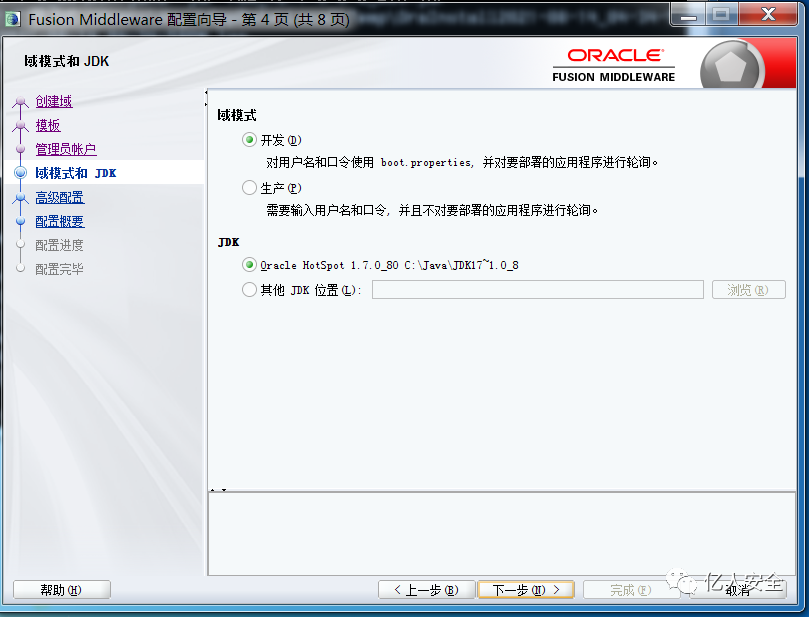
Task: Click the 创建域 step node icon
Action: (21, 101)
